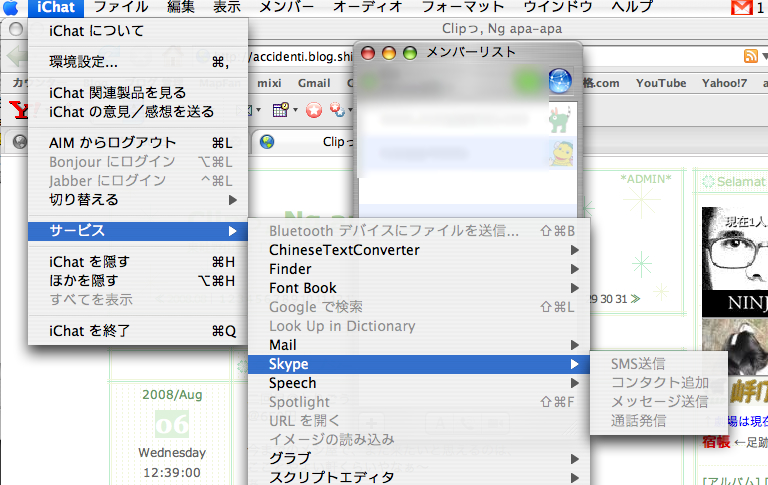Click the green back arrow in browser
Screen dimensions: 768x485
pyautogui.click(x=17, y=56)
